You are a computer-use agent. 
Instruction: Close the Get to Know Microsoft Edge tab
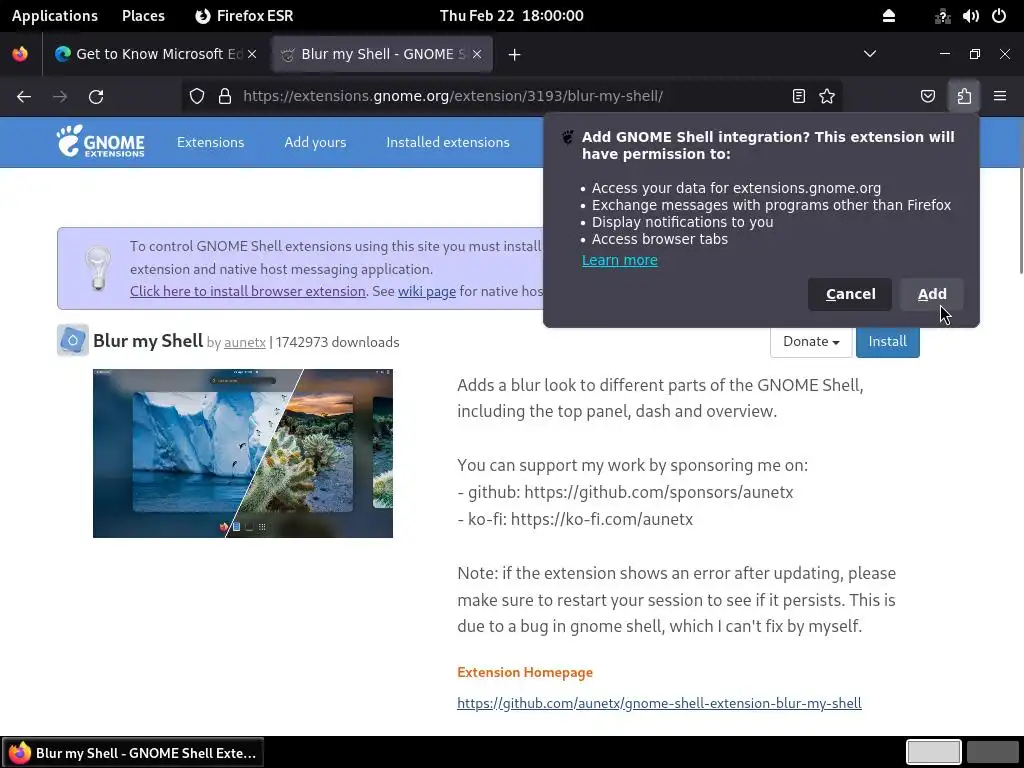[252, 54]
